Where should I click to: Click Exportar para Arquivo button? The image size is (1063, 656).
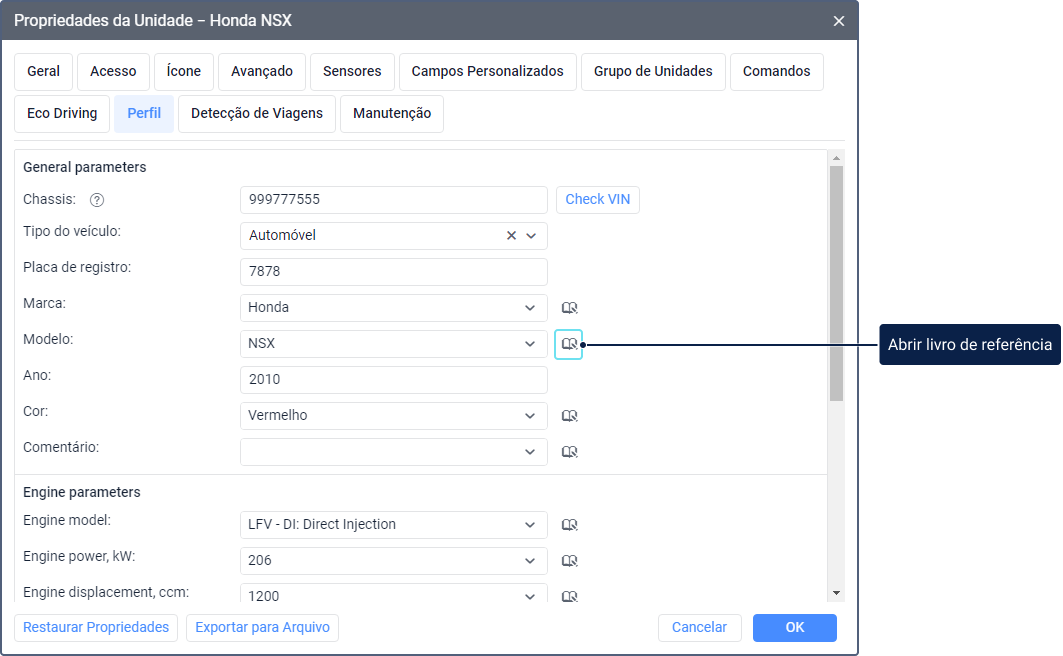click(x=262, y=628)
